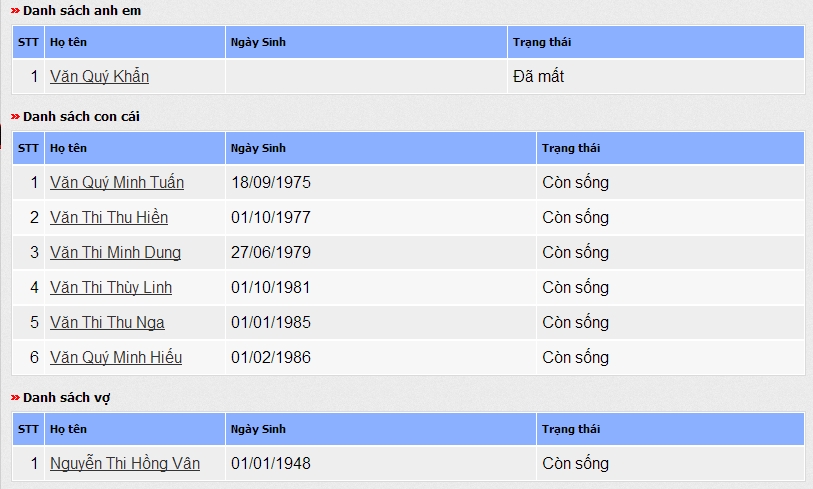This screenshot has width=813, height=489.
Task: Click the Nguyễn Thi Hồng Vân link
Action: coord(125,463)
